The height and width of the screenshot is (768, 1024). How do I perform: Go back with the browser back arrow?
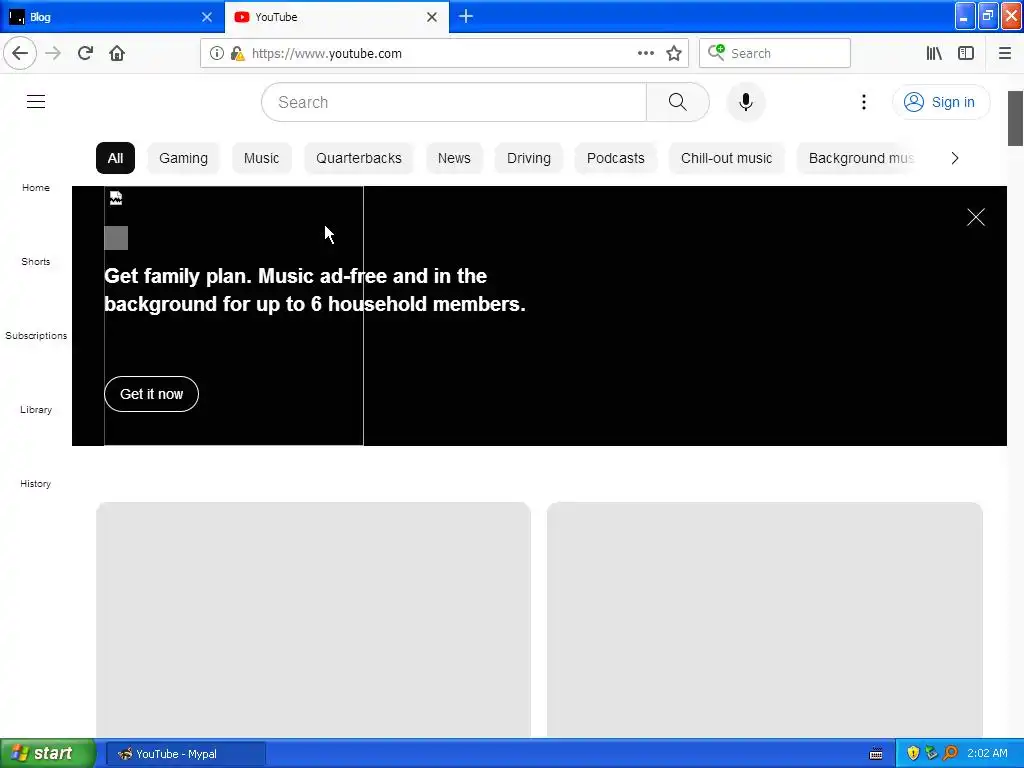[x=20, y=53]
